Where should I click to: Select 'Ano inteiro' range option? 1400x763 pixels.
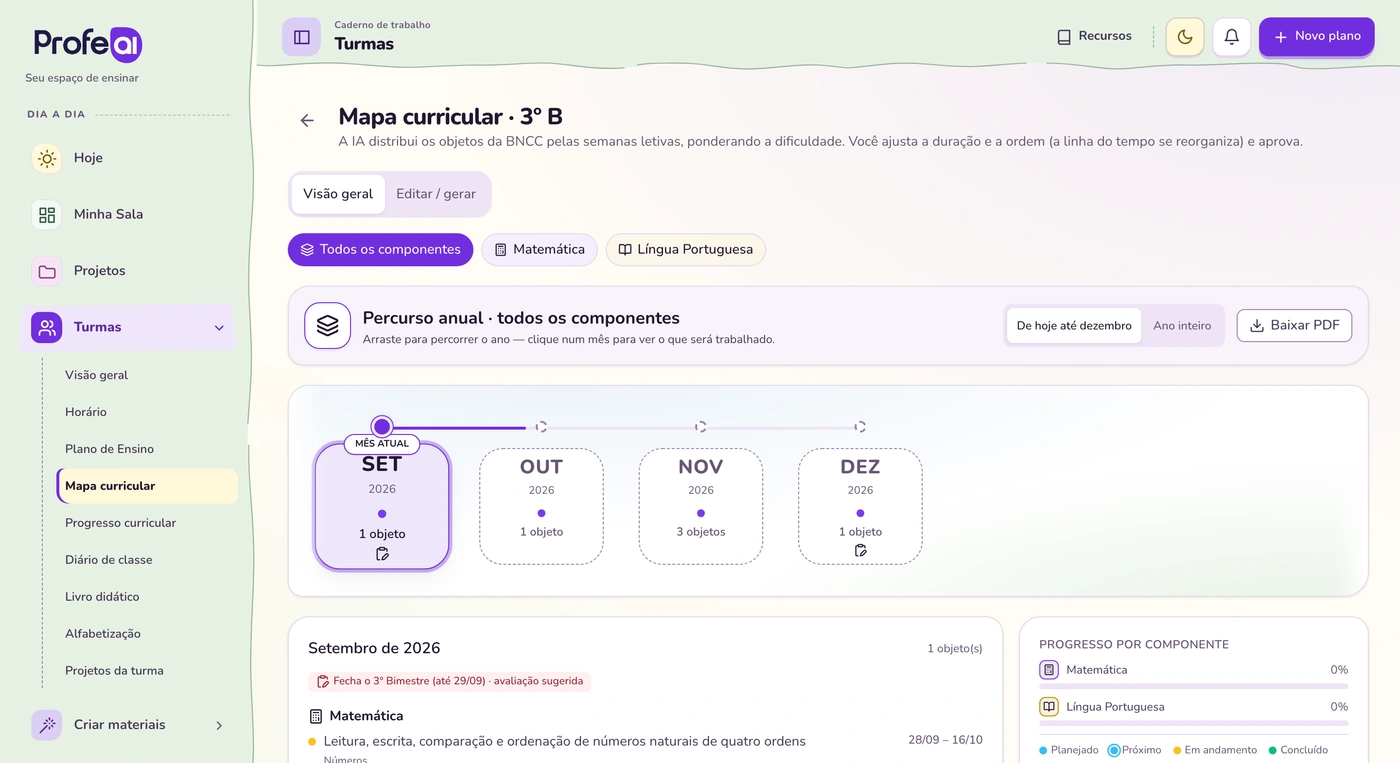tap(1182, 326)
